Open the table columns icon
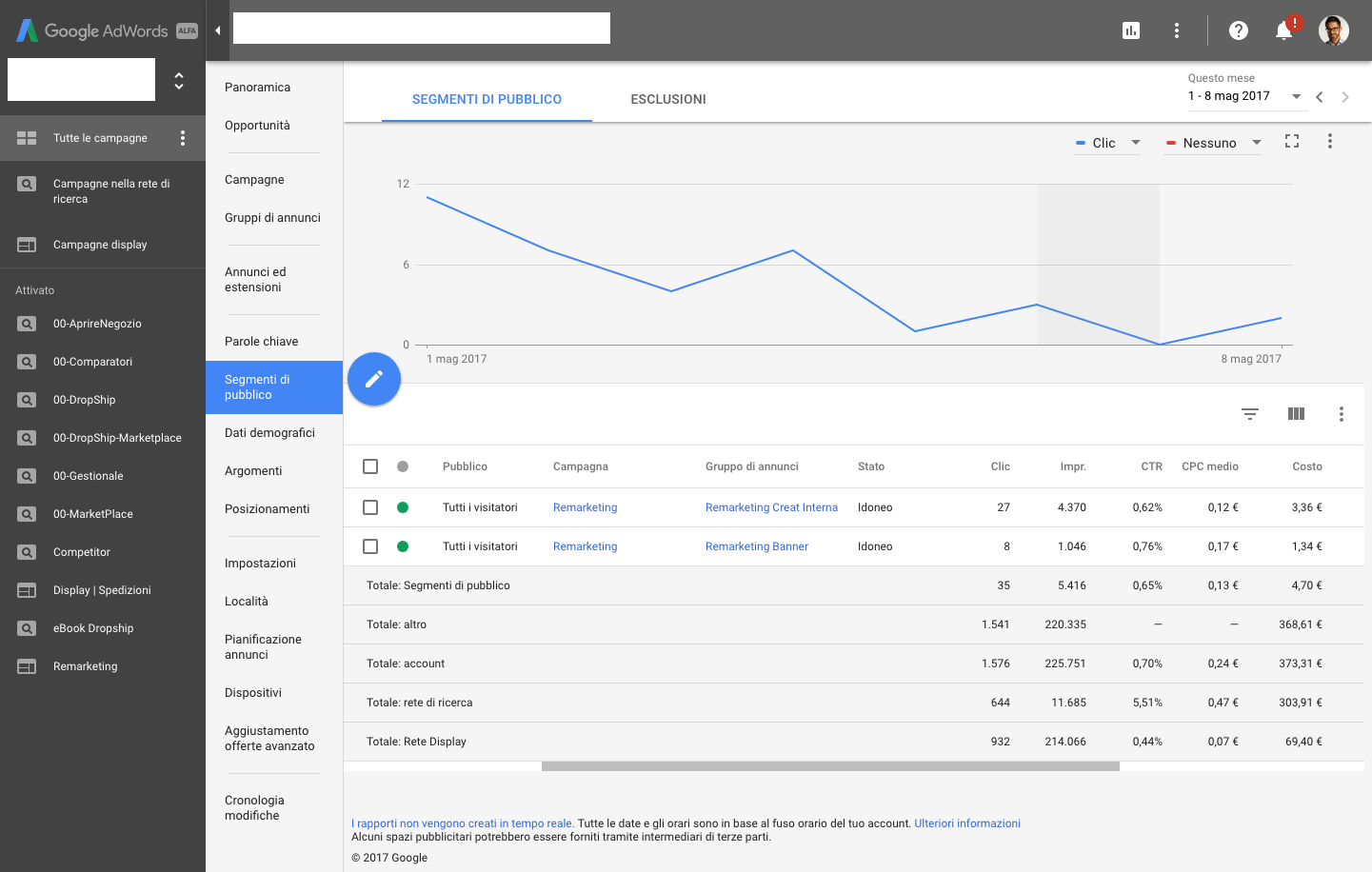The width and height of the screenshot is (1372, 872). pyautogui.click(x=1296, y=414)
